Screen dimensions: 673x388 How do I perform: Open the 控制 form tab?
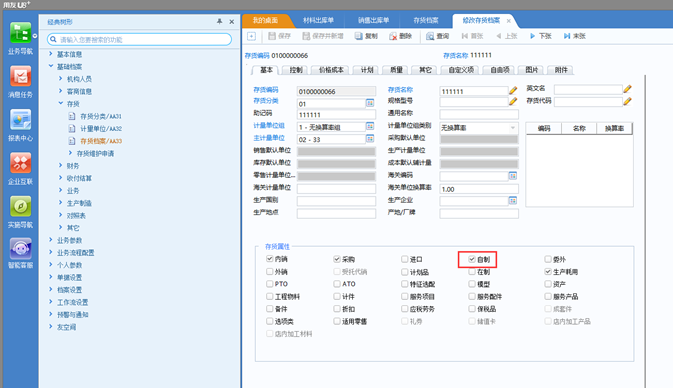coord(296,70)
